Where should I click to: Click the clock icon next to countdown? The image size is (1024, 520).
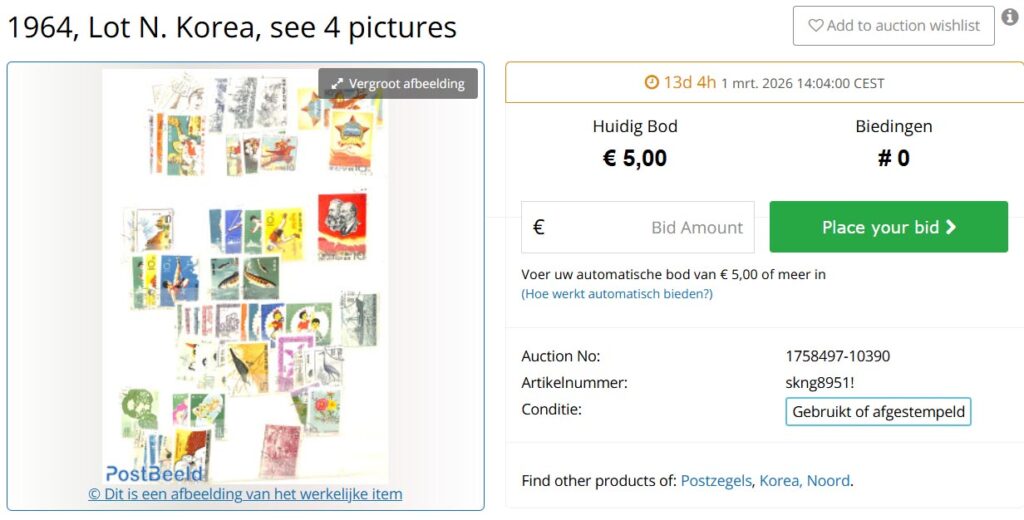click(x=652, y=83)
